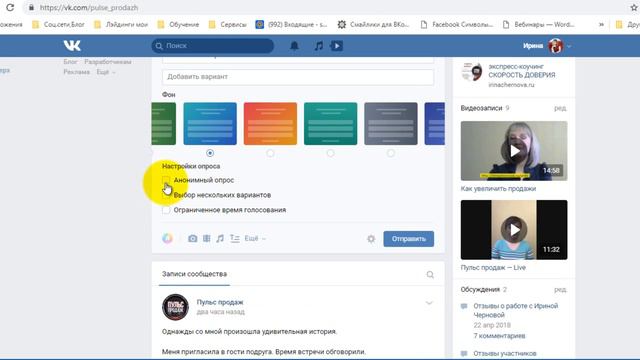Choose the orange poll background swatch
The width and height of the screenshot is (640, 360).
(270, 124)
